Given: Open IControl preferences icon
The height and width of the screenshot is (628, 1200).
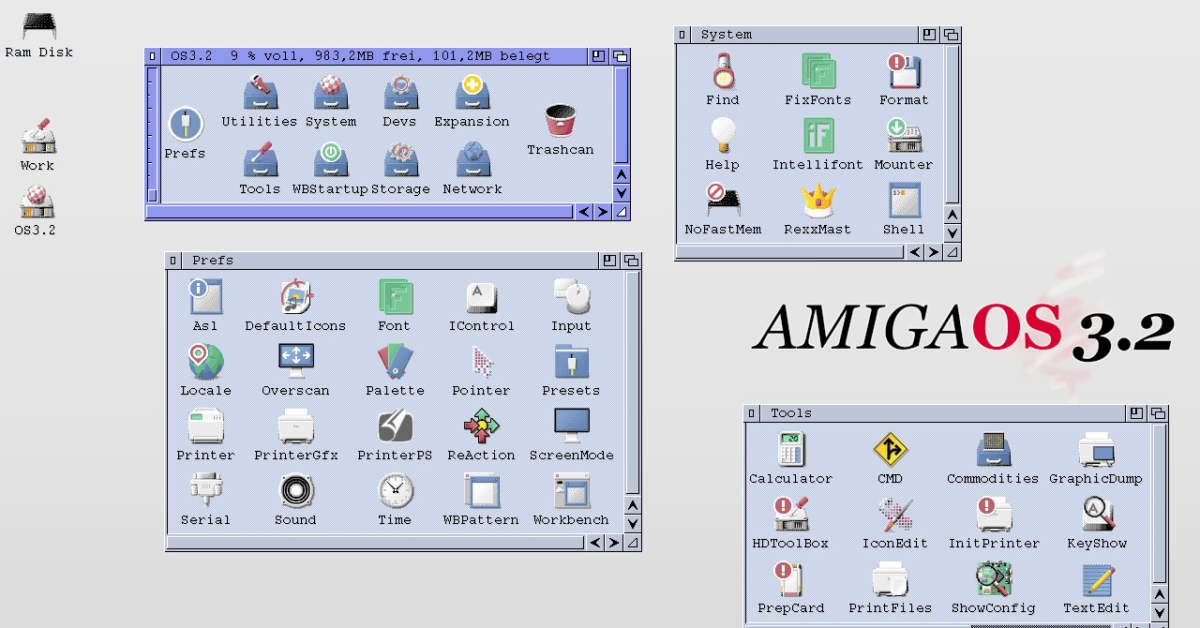Looking at the screenshot, I should click(482, 297).
